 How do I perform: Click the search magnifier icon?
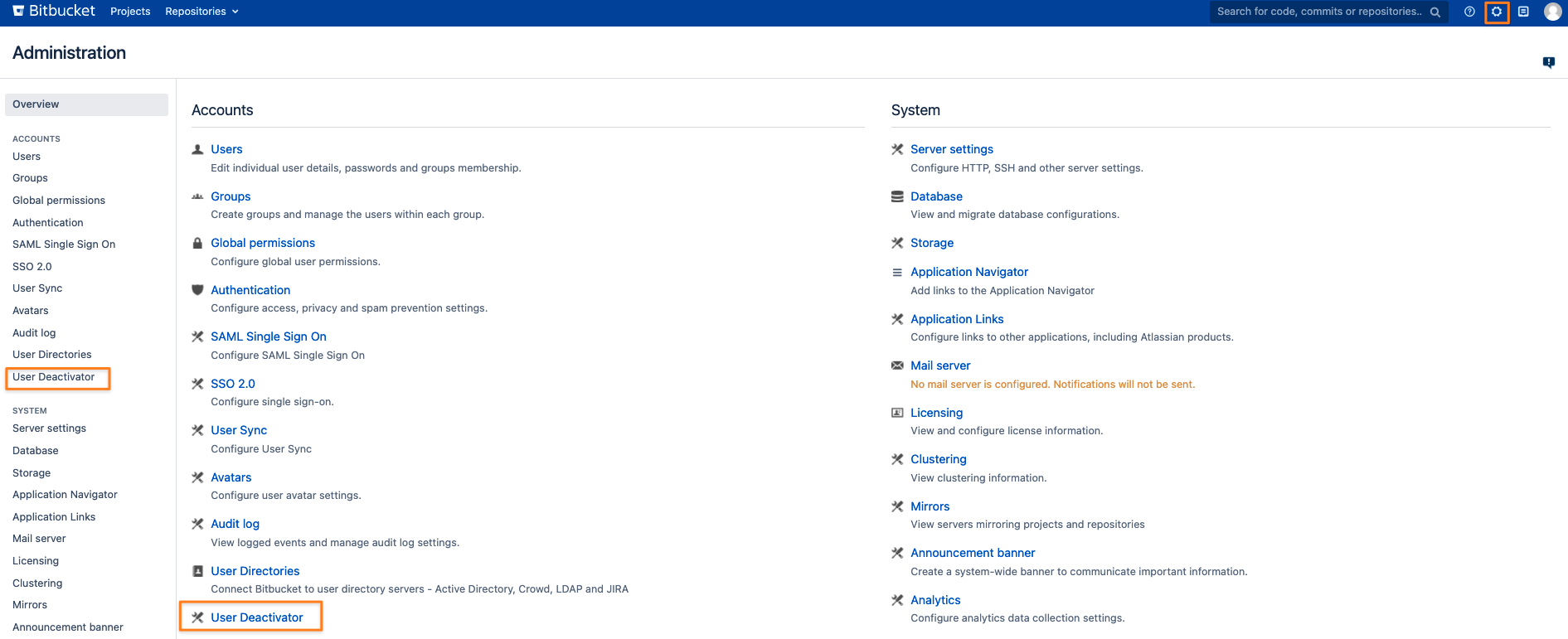pos(1435,12)
